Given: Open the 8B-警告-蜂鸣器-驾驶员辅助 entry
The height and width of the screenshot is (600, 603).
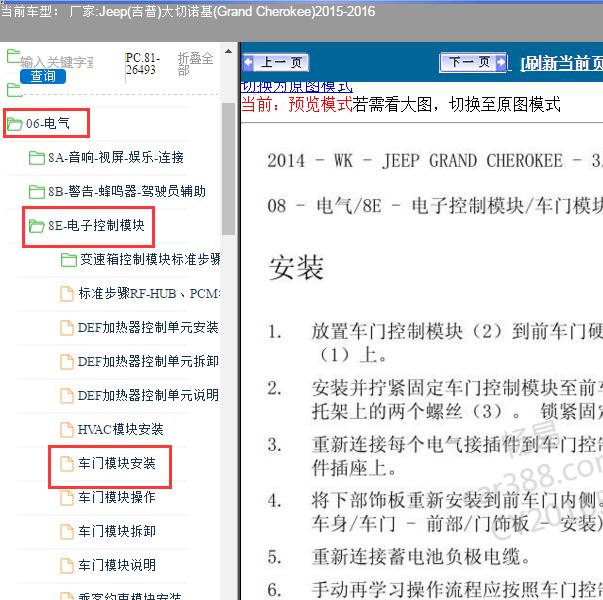Looking at the screenshot, I should (x=127, y=191).
